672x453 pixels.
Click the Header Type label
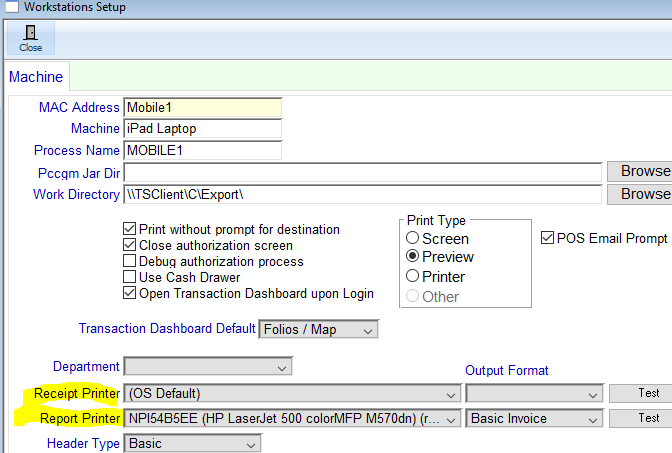tap(83, 443)
